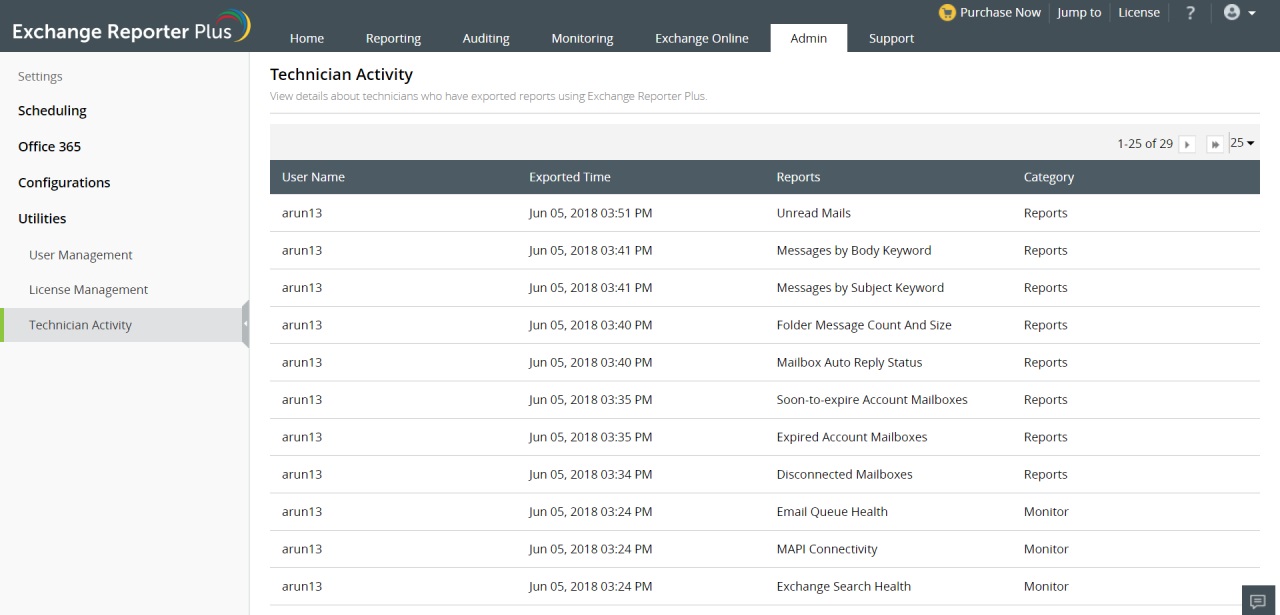Screen dimensions: 1280x615
Task: Switch to the Home tab
Action: pos(307,38)
